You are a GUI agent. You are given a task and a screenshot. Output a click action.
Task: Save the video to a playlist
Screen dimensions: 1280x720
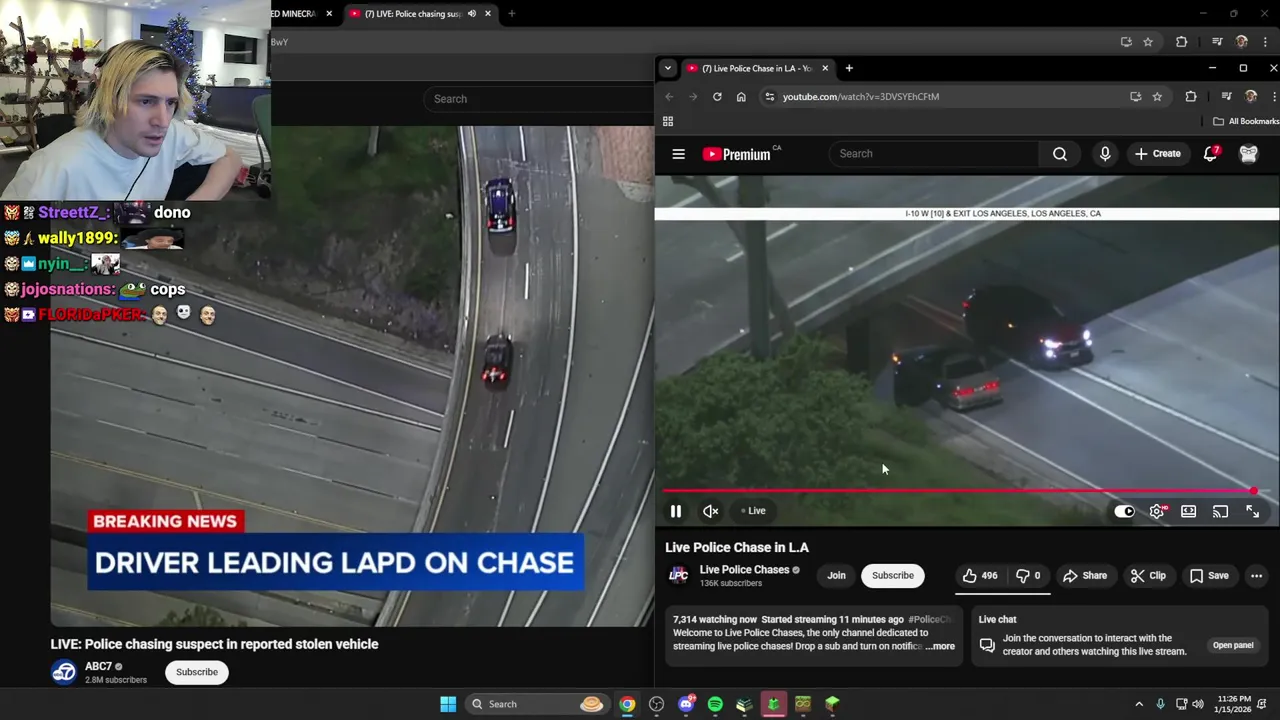(x=1209, y=576)
